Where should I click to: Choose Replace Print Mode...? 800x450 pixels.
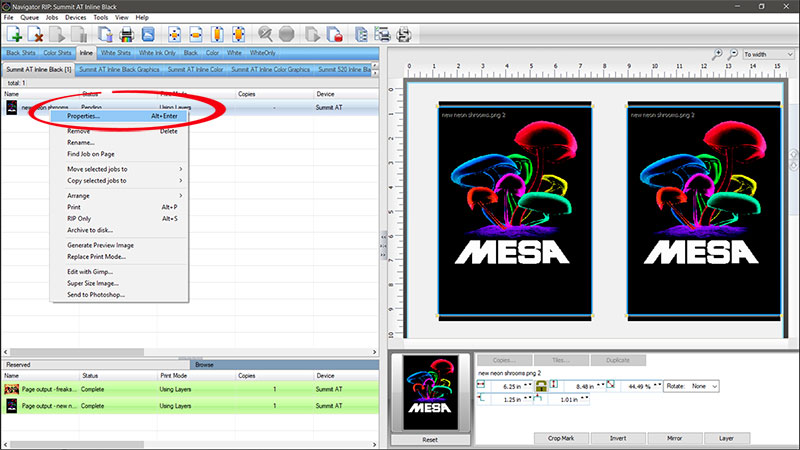(119, 257)
